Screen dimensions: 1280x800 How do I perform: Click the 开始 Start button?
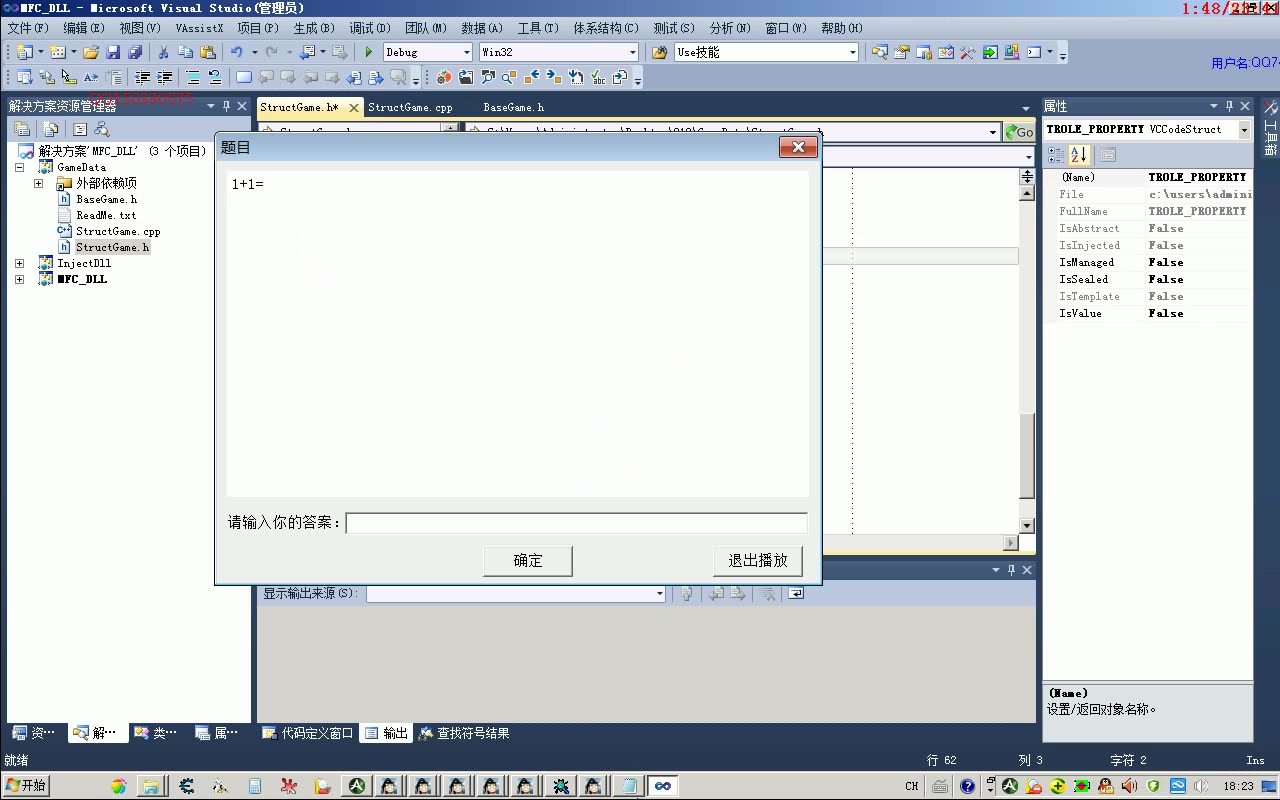pos(26,786)
